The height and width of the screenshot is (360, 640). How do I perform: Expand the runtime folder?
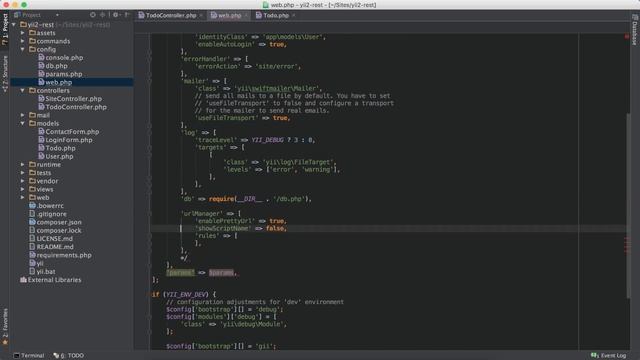[x=23, y=164]
